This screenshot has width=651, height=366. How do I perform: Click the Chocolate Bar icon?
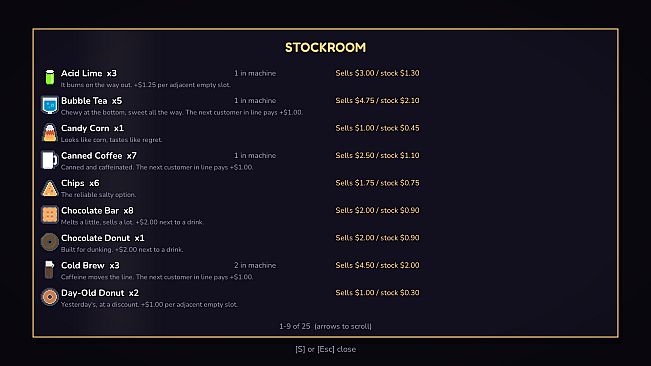50,215
